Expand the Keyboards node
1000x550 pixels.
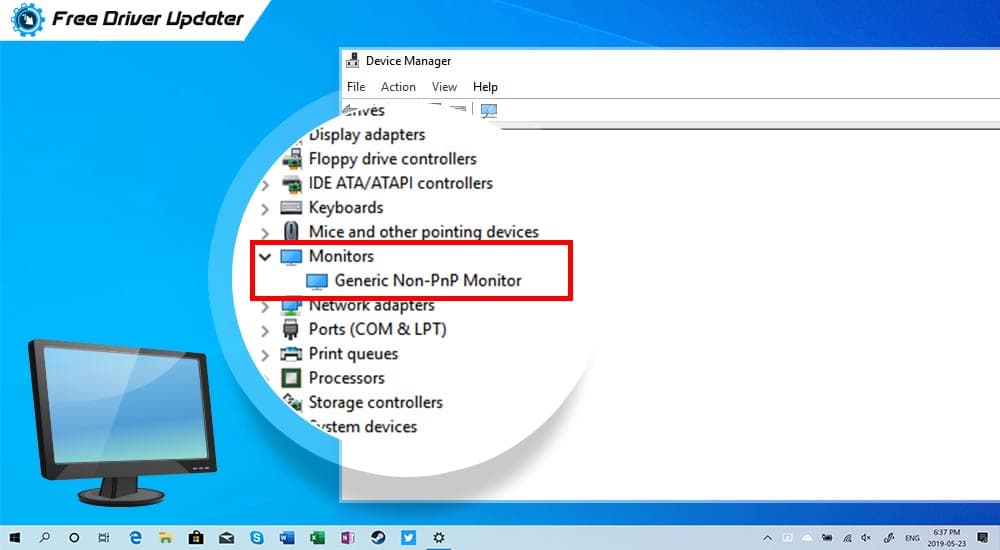click(265, 209)
